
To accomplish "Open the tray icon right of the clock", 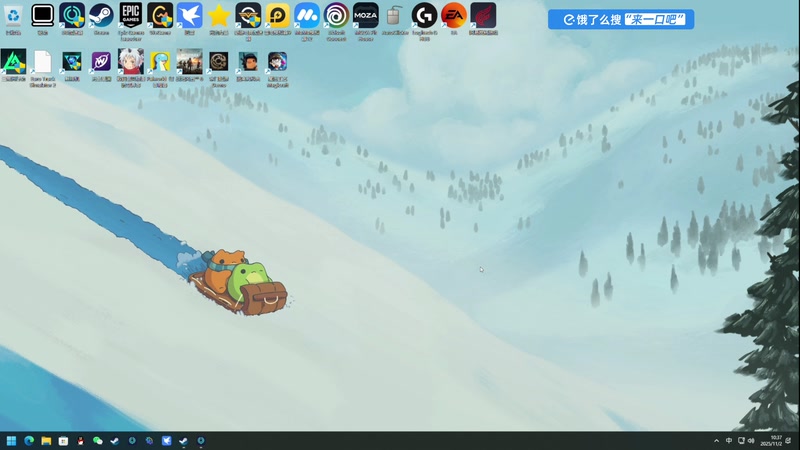I will pyautogui.click(x=789, y=441).
